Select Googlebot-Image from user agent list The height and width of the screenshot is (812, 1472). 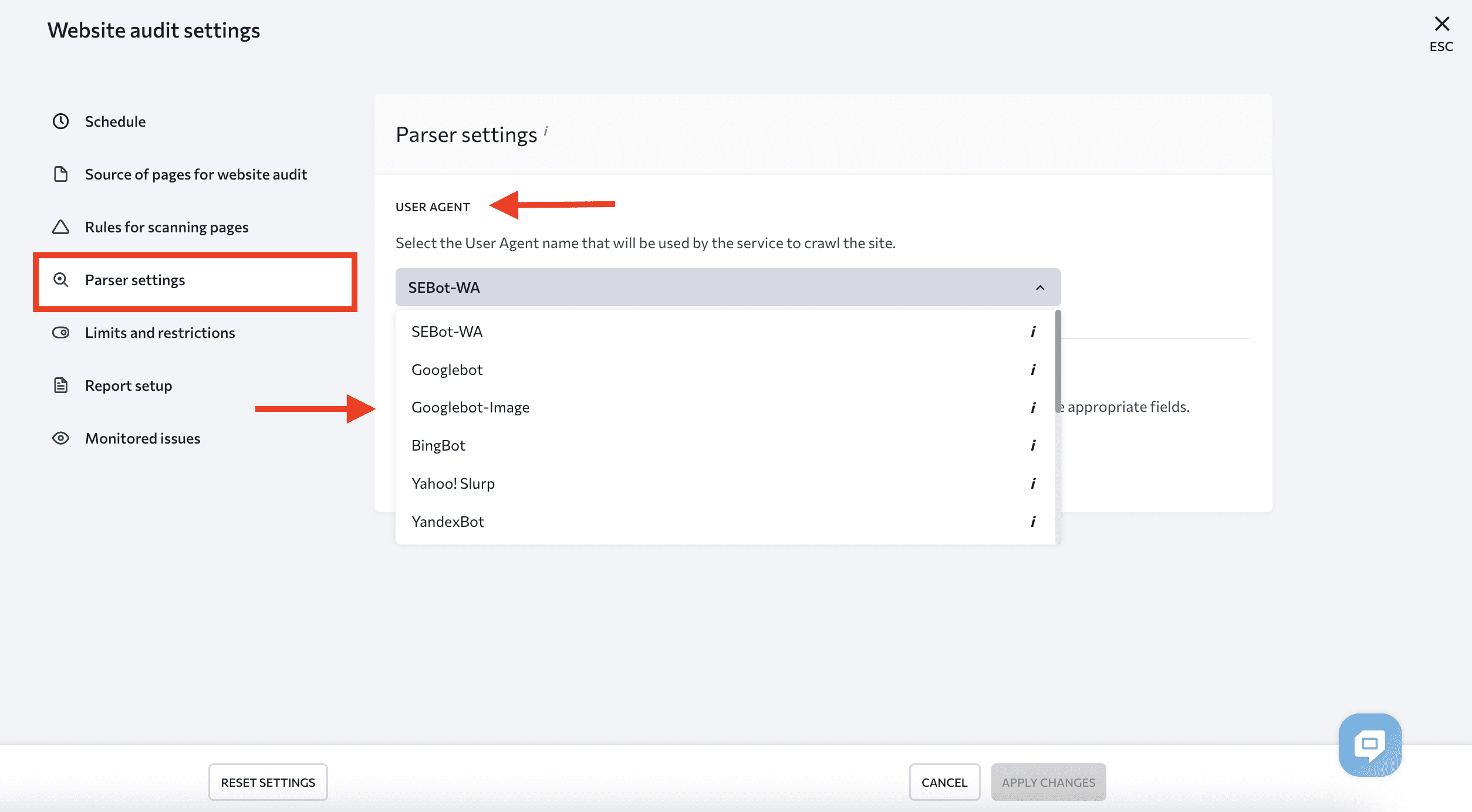pyautogui.click(x=470, y=407)
